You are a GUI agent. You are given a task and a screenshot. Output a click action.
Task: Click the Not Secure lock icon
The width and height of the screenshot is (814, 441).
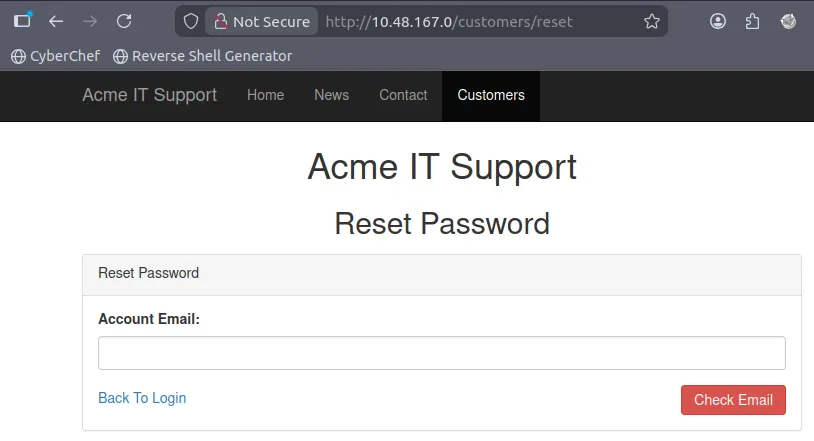(x=221, y=21)
